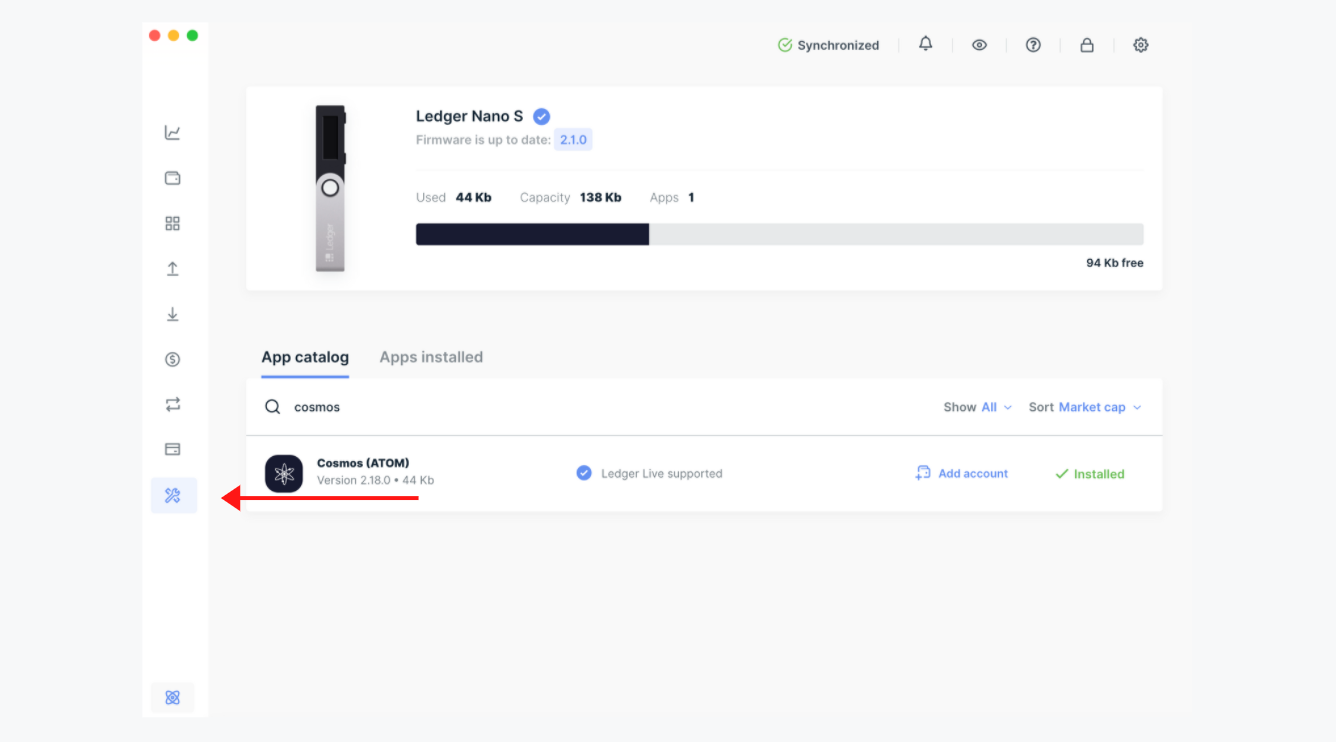
Task: Click the app catalog search field
Action: coord(600,407)
